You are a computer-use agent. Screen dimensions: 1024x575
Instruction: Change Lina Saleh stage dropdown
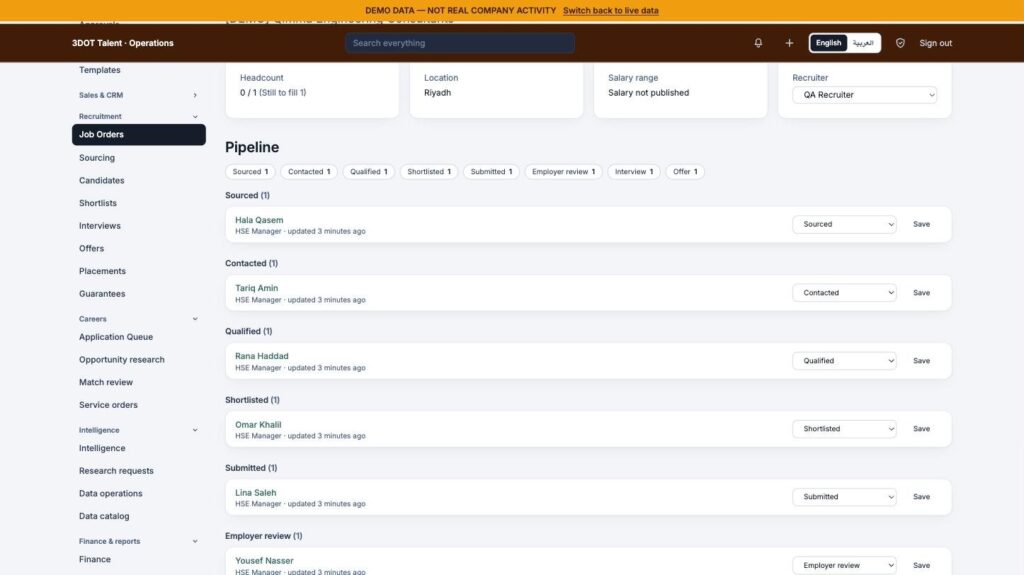coord(844,497)
